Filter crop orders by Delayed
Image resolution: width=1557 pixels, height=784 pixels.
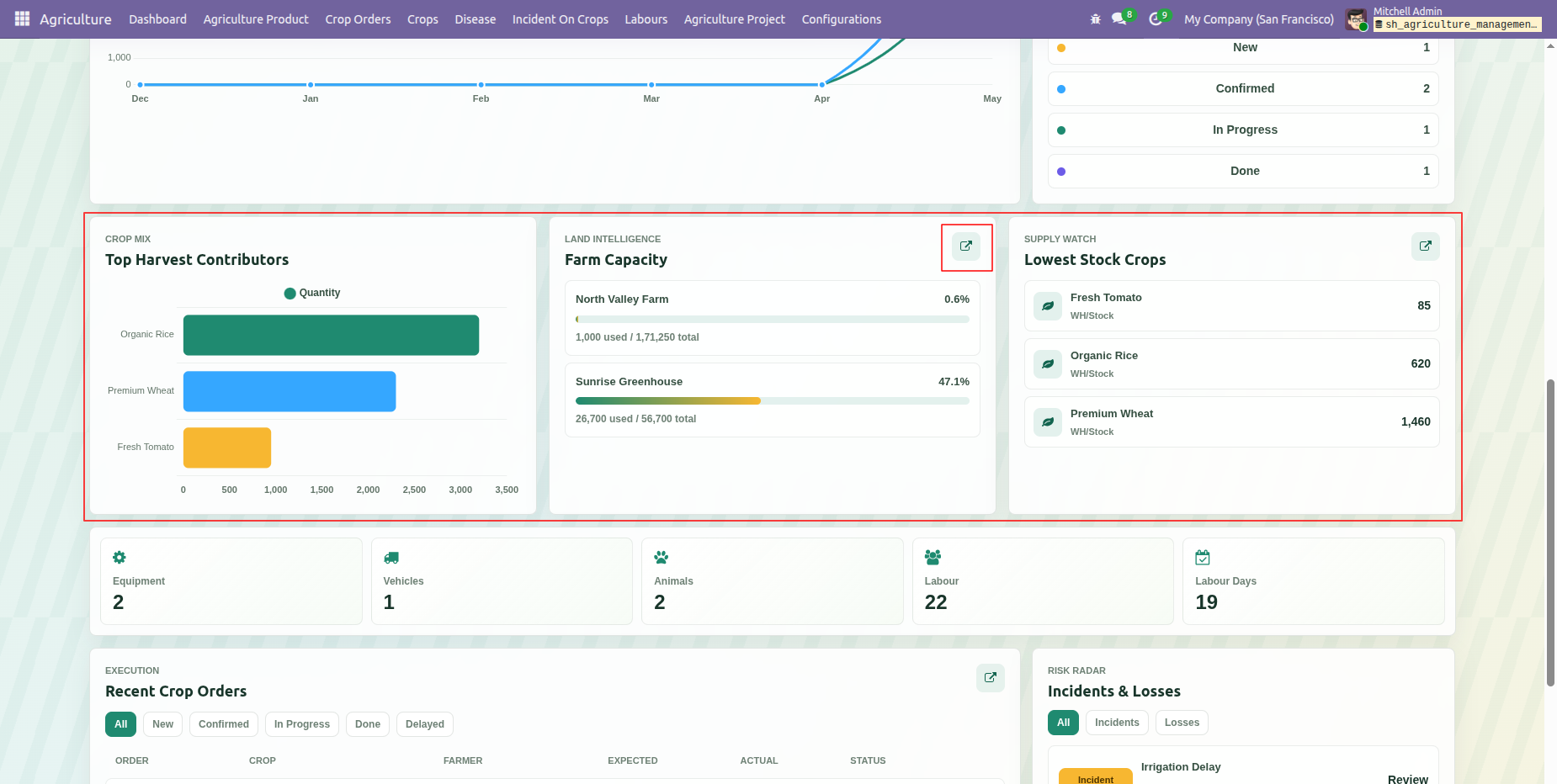pyautogui.click(x=425, y=724)
